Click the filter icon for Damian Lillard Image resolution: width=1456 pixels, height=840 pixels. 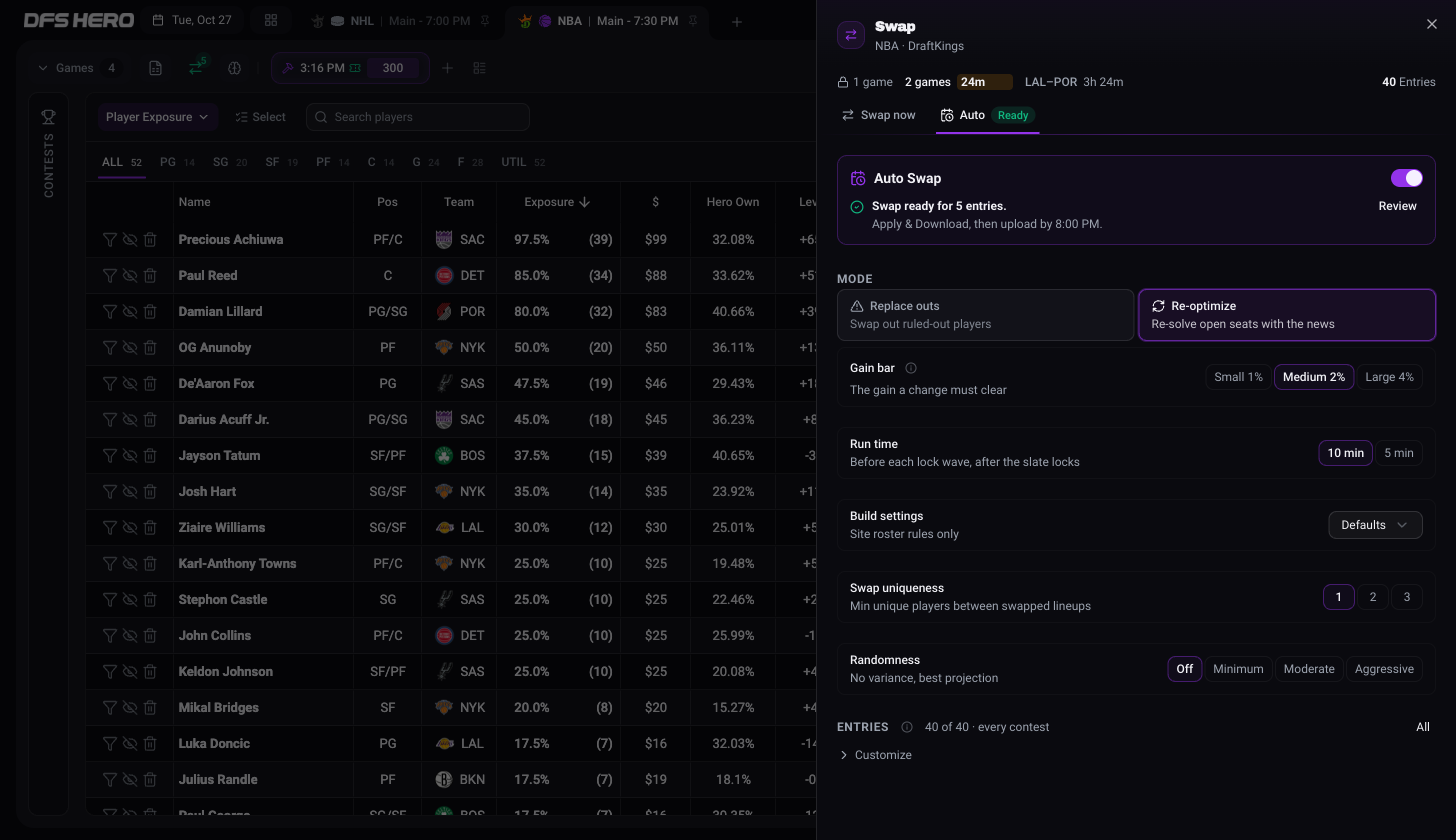110,312
